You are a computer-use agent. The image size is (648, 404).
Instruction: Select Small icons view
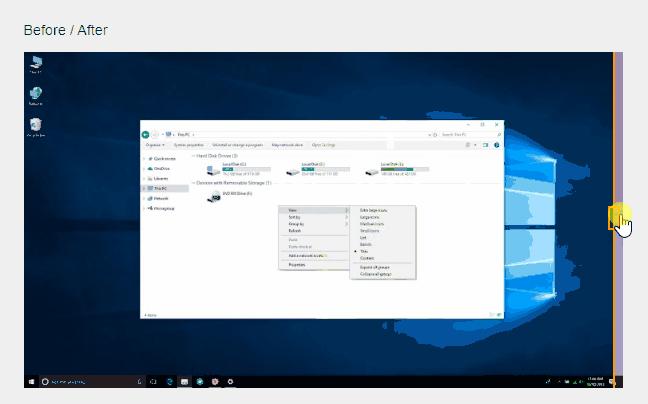tap(383, 231)
